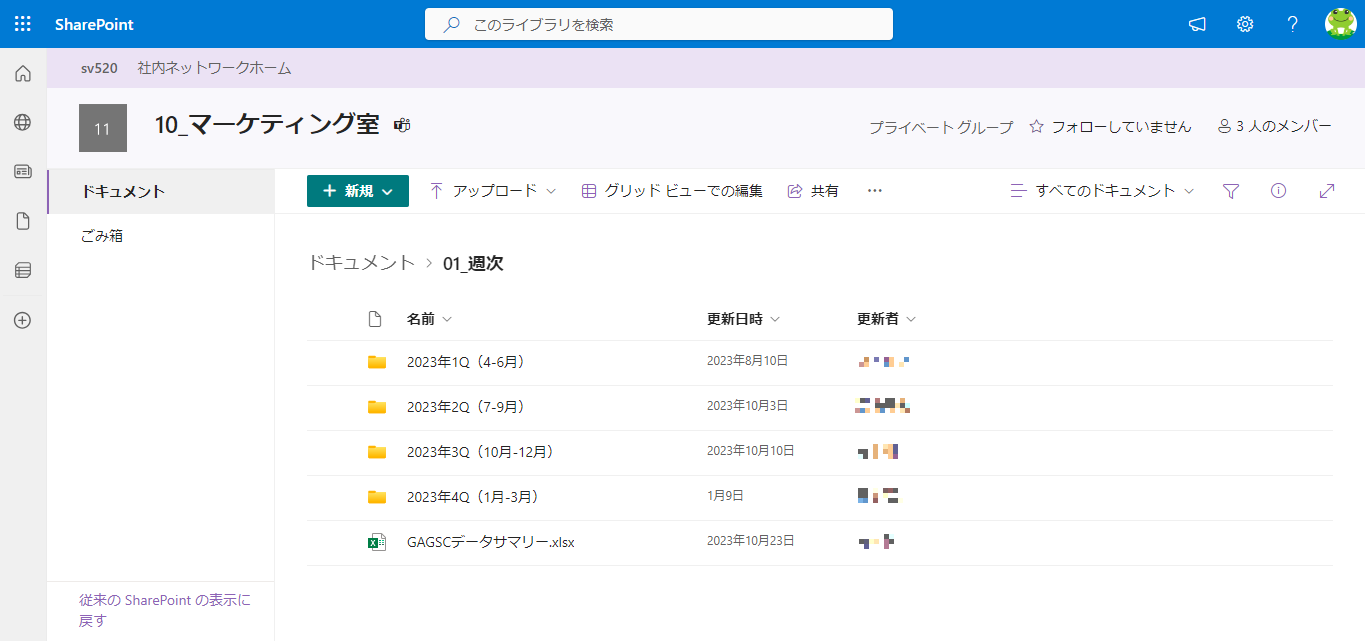This screenshot has height=641, width=1365.
Task: Open the overflow menu with three dots
Action: click(x=874, y=190)
